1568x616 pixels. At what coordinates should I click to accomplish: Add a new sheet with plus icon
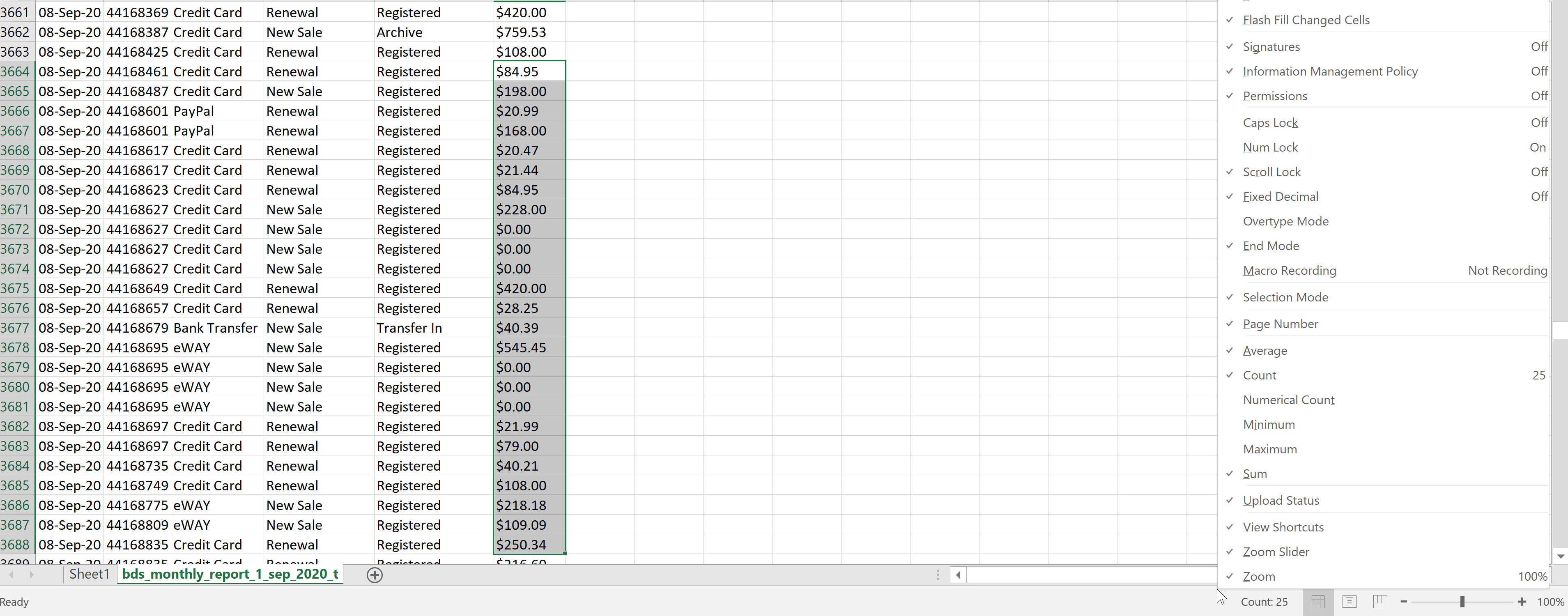click(x=375, y=575)
